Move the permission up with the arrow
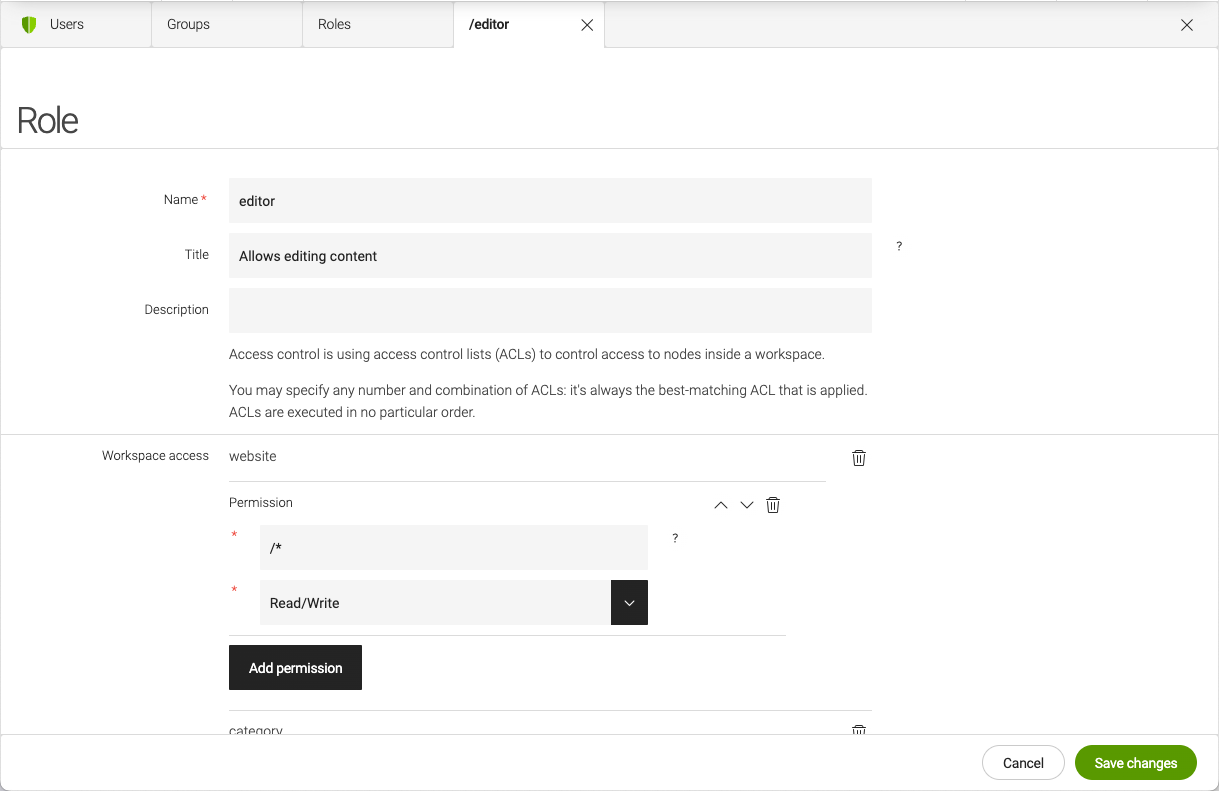Image resolution: width=1219 pixels, height=791 pixels. 720,505
